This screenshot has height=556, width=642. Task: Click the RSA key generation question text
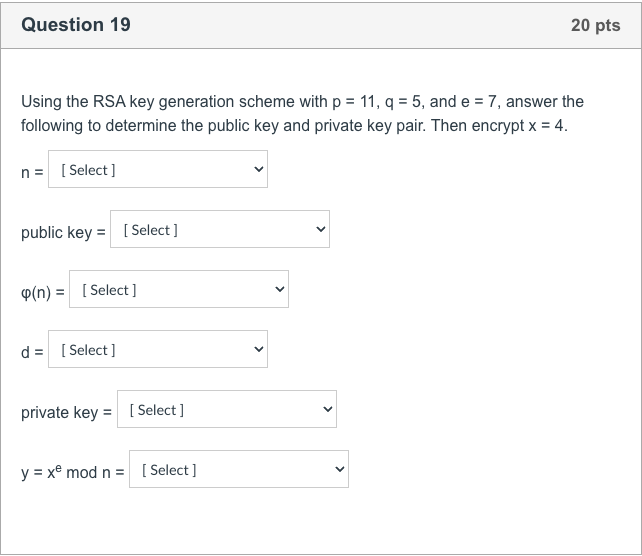302,113
